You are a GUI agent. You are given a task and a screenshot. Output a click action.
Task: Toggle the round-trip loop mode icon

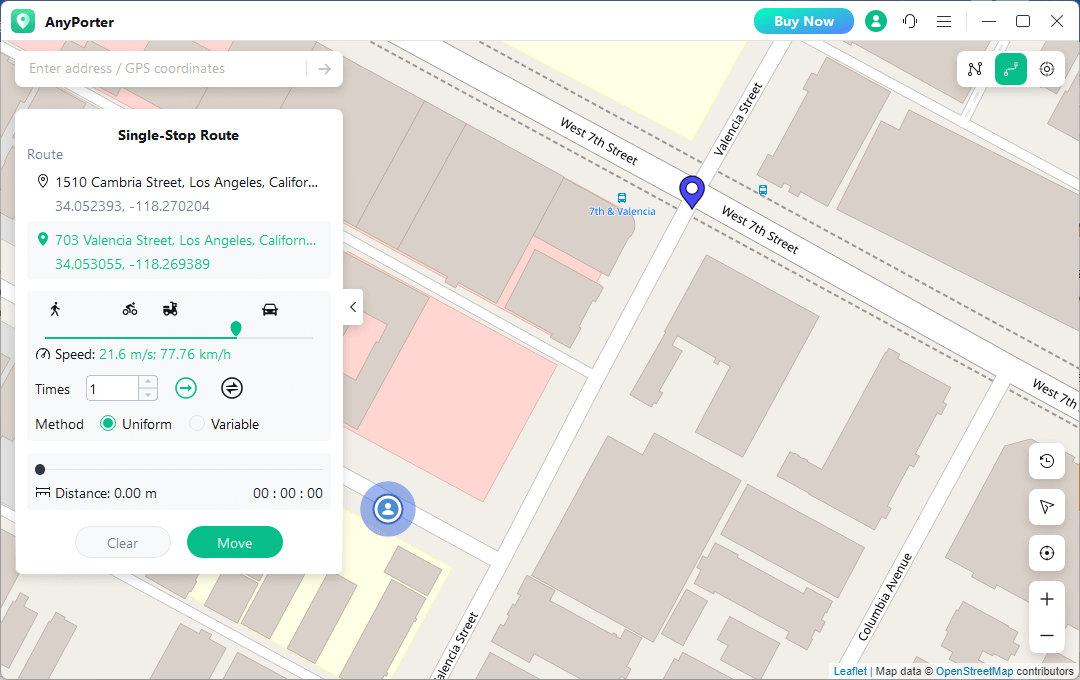click(232, 388)
